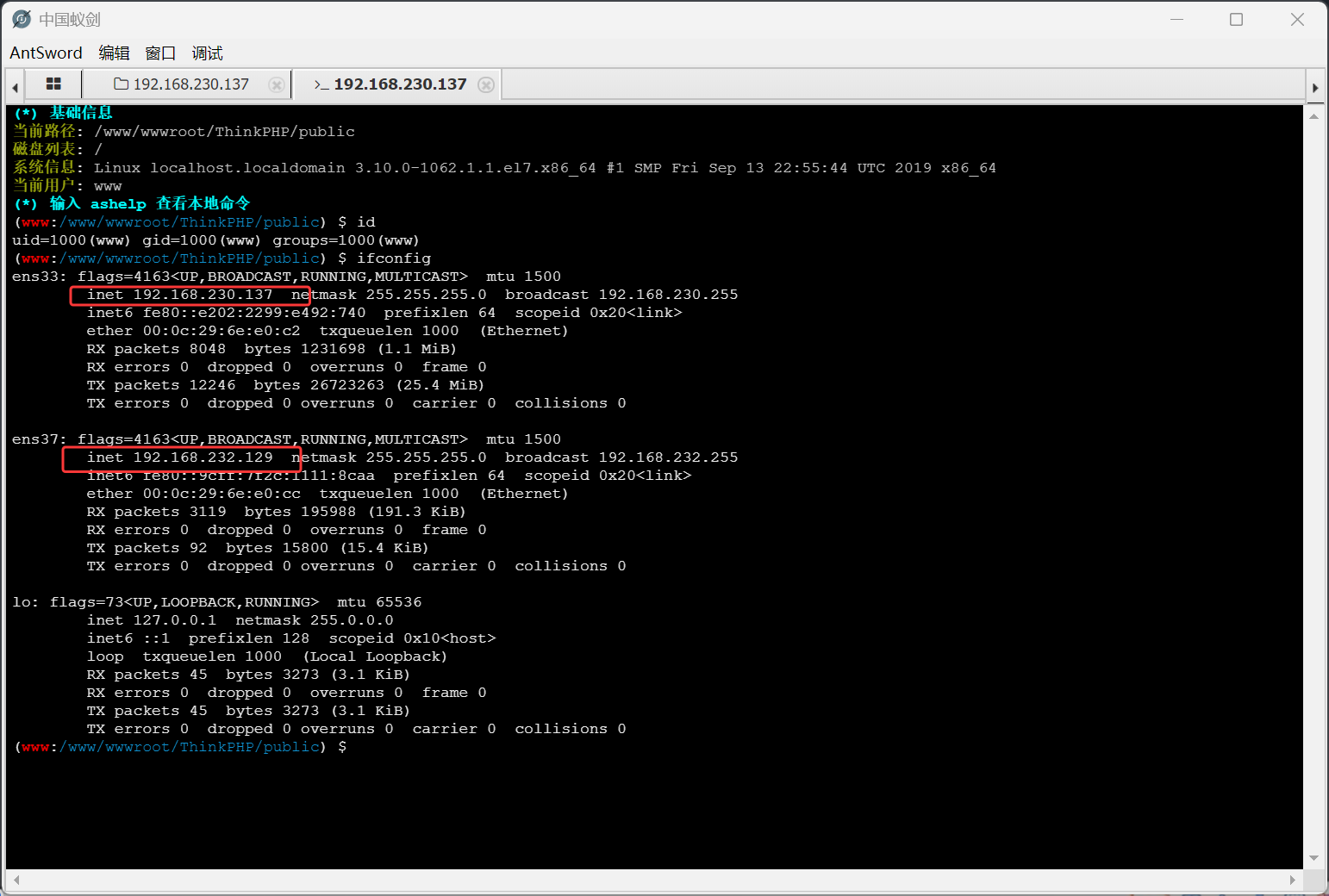Open the home grid tab icon
The image size is (1329, 896).
53,84
